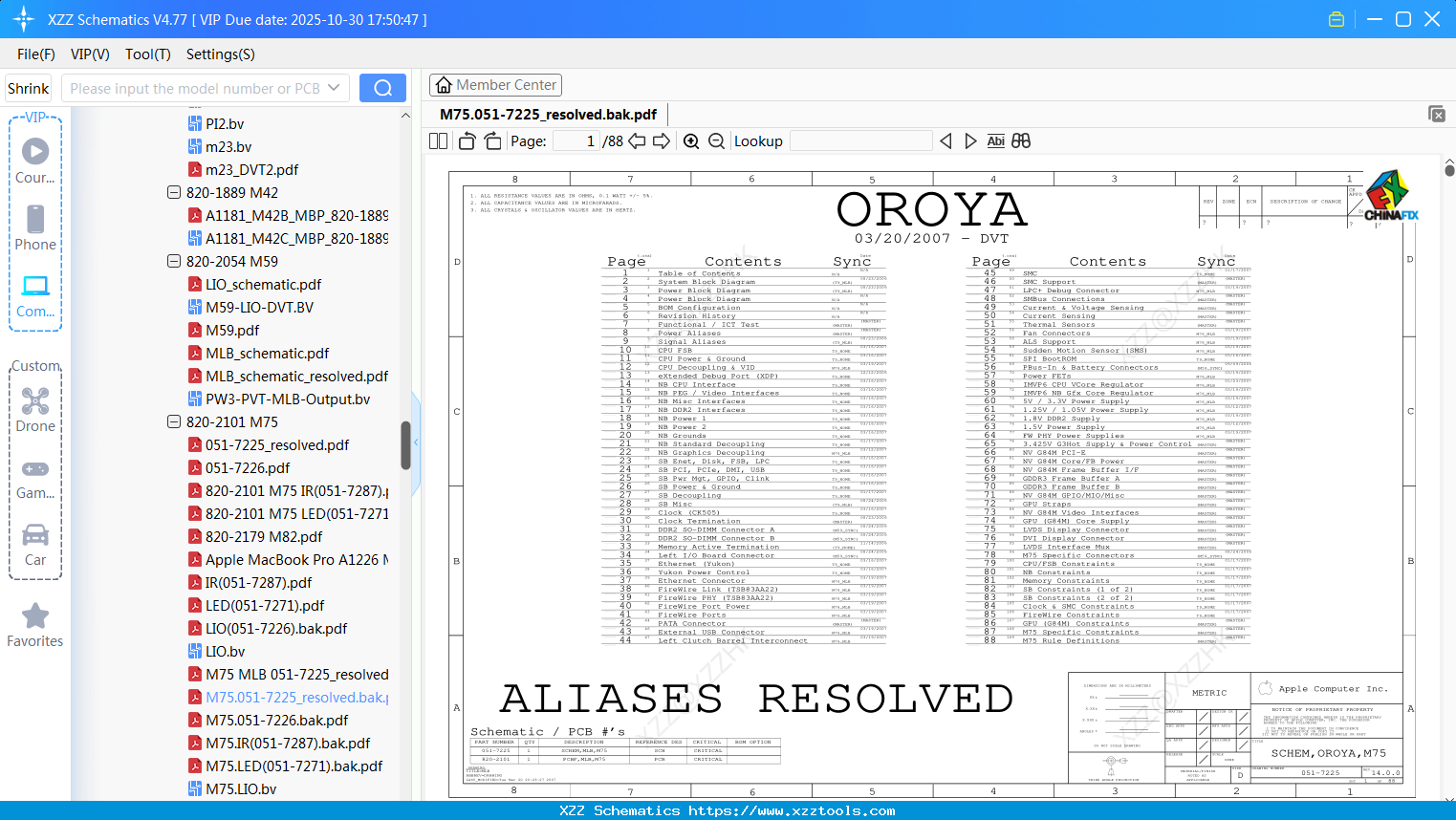The height and width of the screenshot is (820, 1456).
Task: Open PI2.bv file
Action: point(216,123)
